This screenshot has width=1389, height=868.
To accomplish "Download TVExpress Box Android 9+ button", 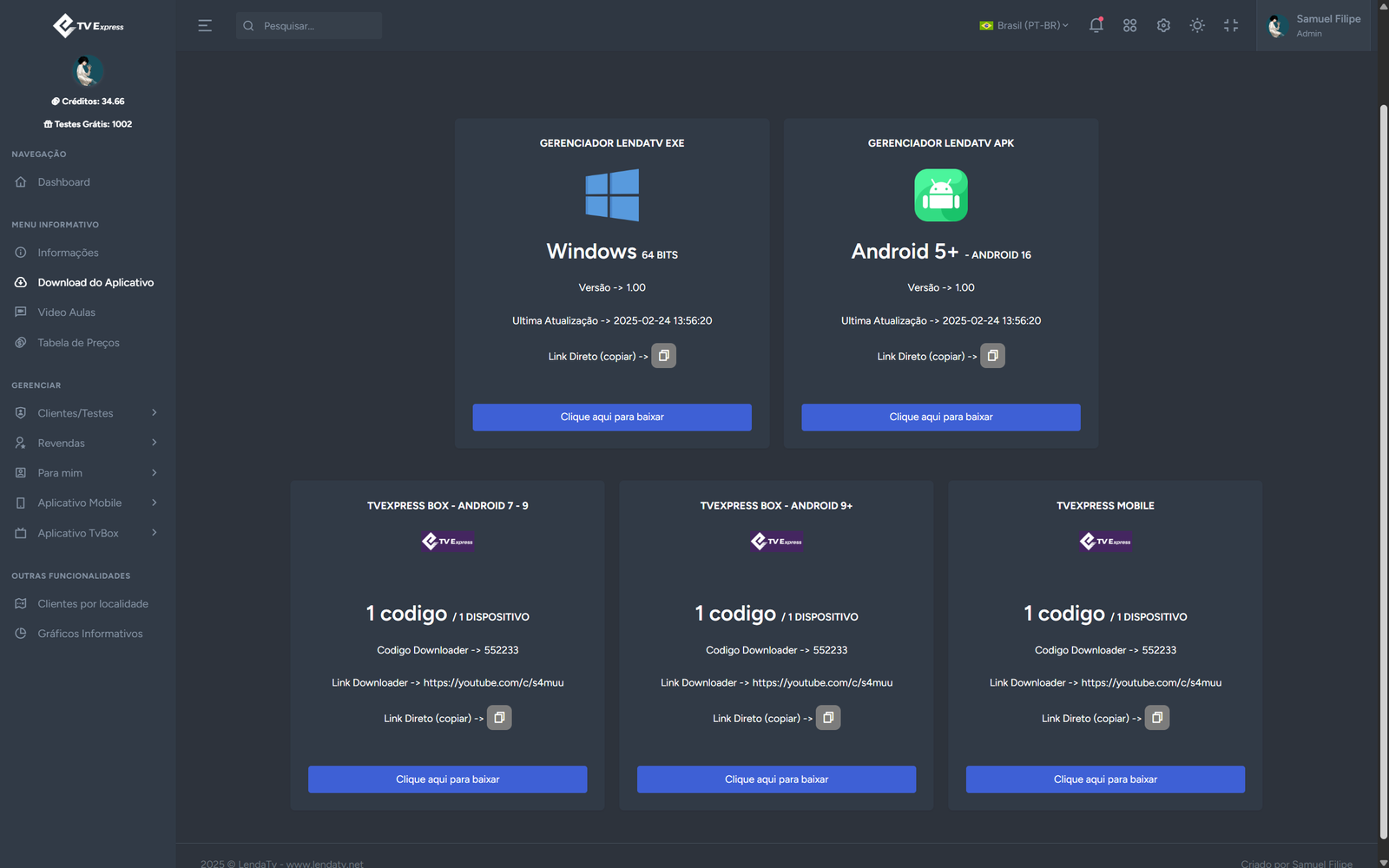I will coord(777,779).
